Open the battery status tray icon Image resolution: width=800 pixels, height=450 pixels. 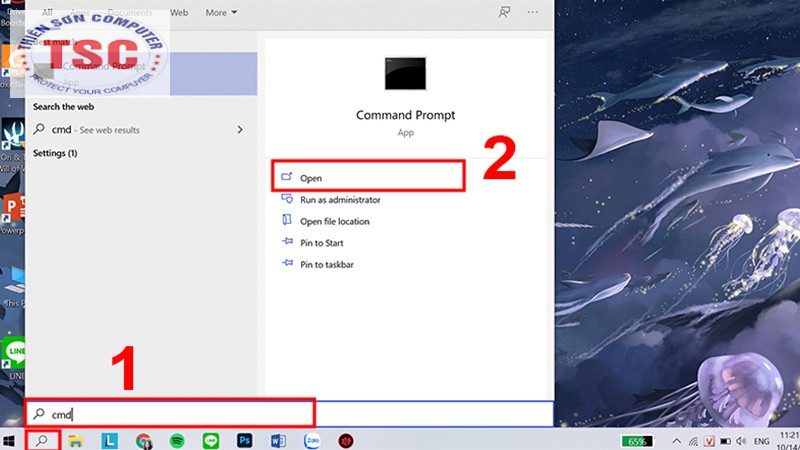click(725, 441)
